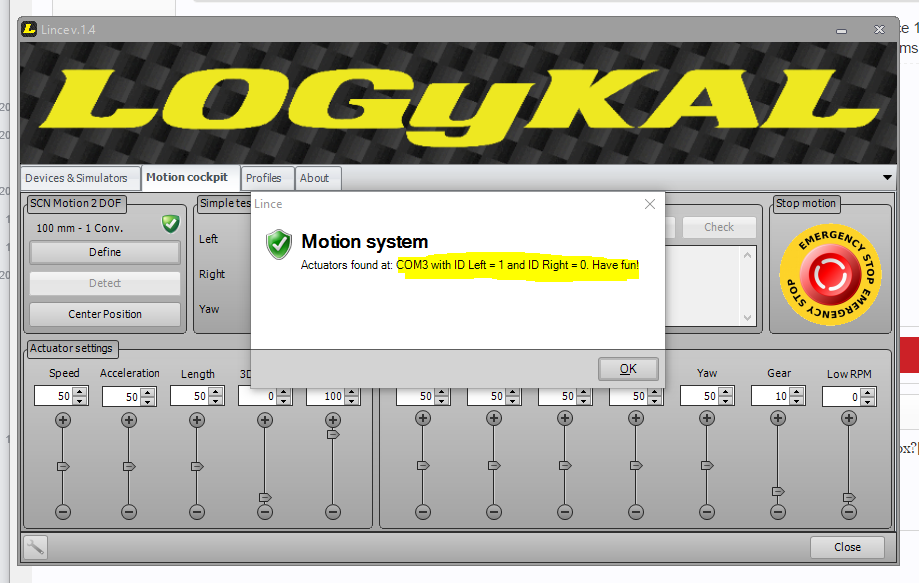The image size is (919, 583).
Task: Increase Speed using its up spinner arrow
Action: (80, 392)
